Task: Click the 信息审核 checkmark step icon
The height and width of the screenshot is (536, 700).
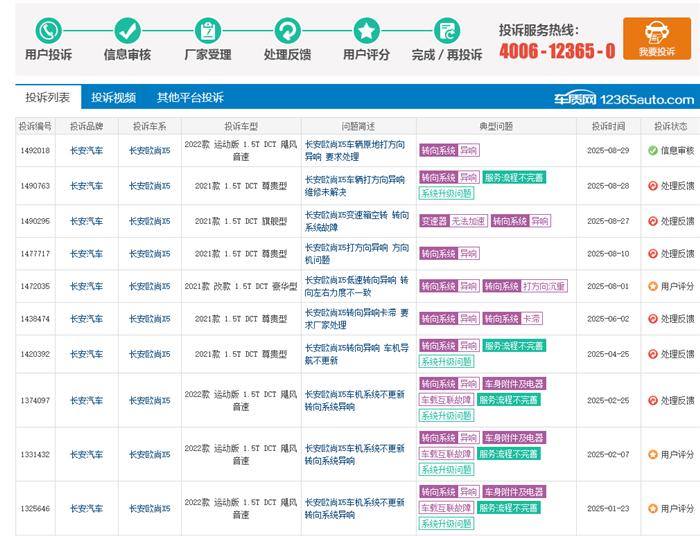Action: (x=127, y=30)
